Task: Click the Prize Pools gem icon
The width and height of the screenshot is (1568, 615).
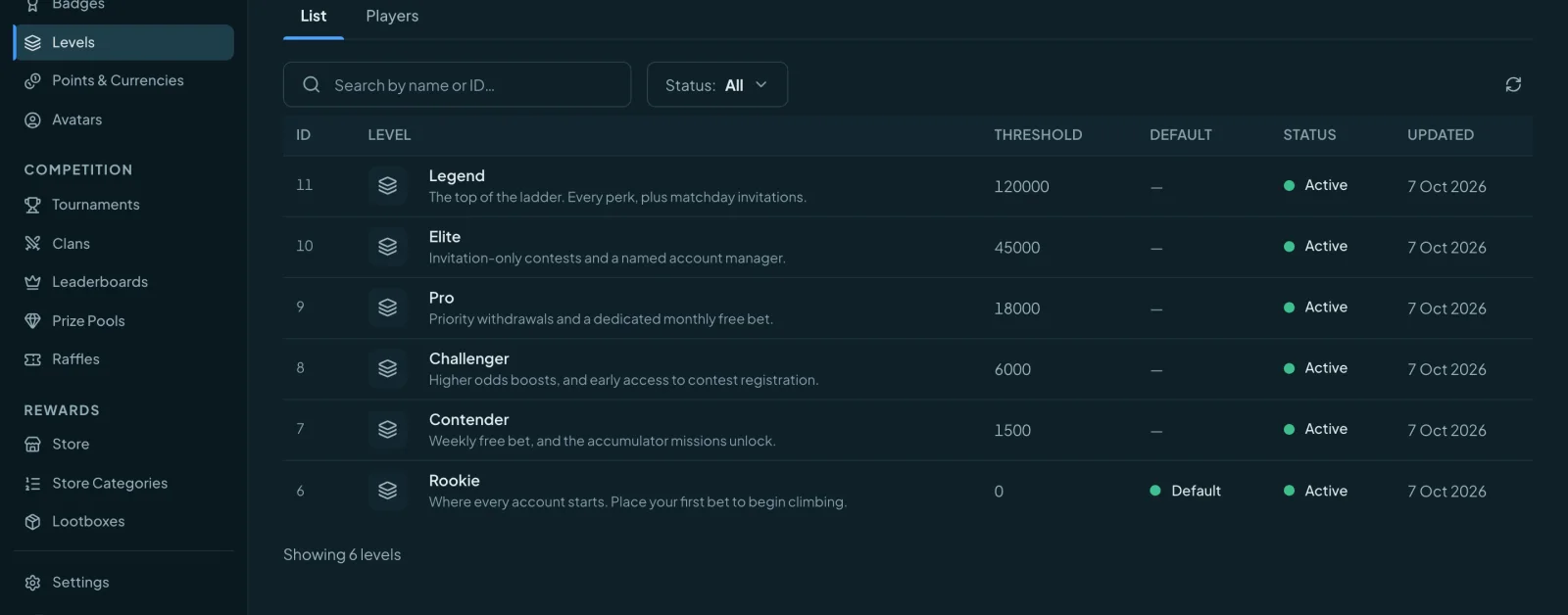Action: coord(32,320)
